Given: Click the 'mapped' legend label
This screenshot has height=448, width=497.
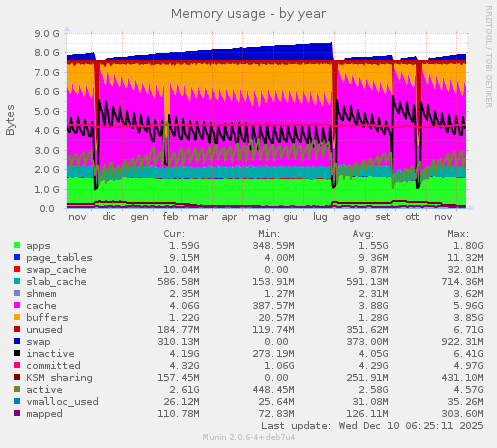Looking at the screenshot, I should [x=44, y=414].
